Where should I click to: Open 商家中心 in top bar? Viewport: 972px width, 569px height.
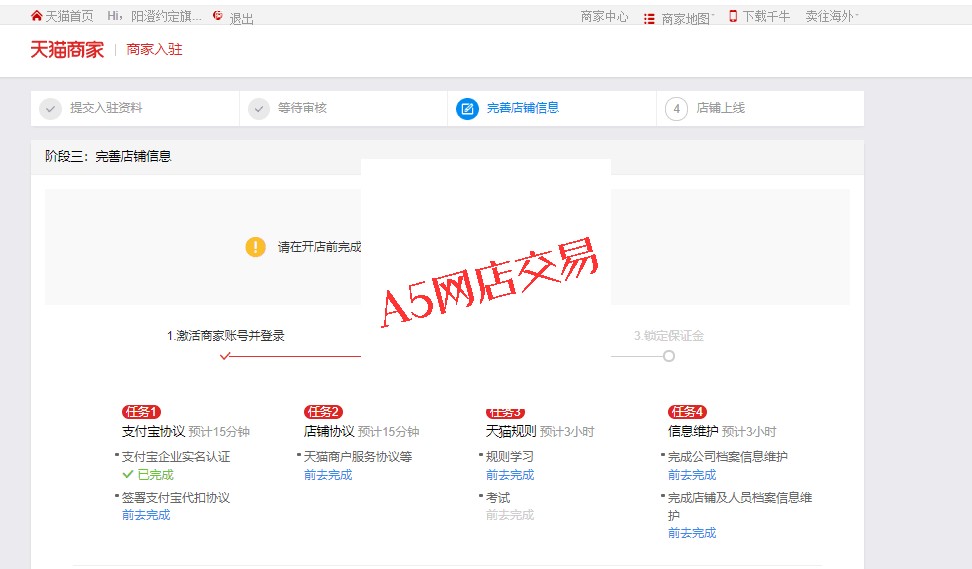click(x=604, y=17)
